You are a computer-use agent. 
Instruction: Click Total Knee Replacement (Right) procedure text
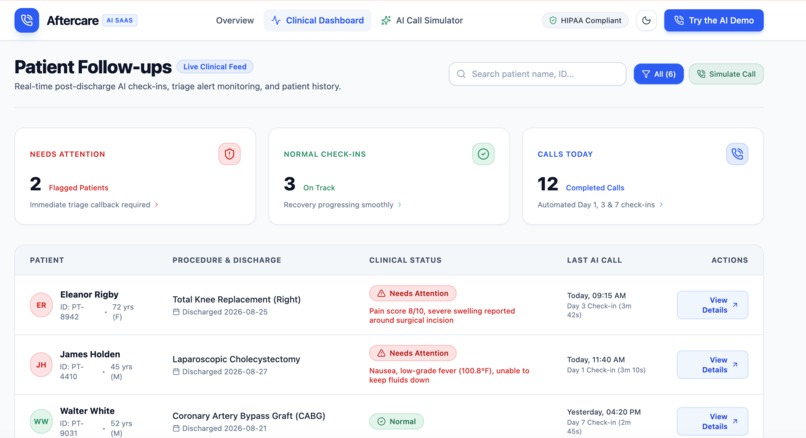click(236, 300)
